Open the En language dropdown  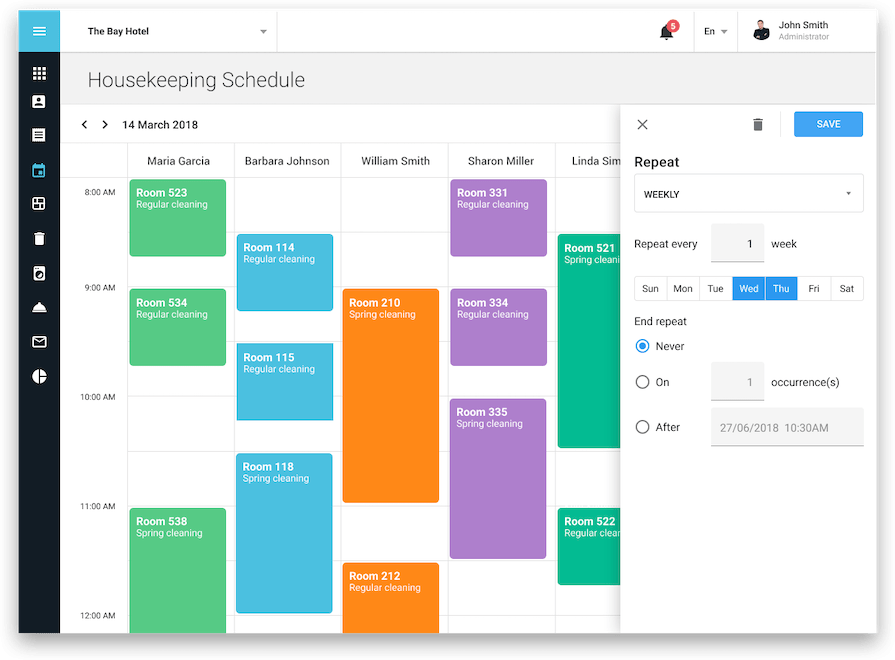pos(716,31)
